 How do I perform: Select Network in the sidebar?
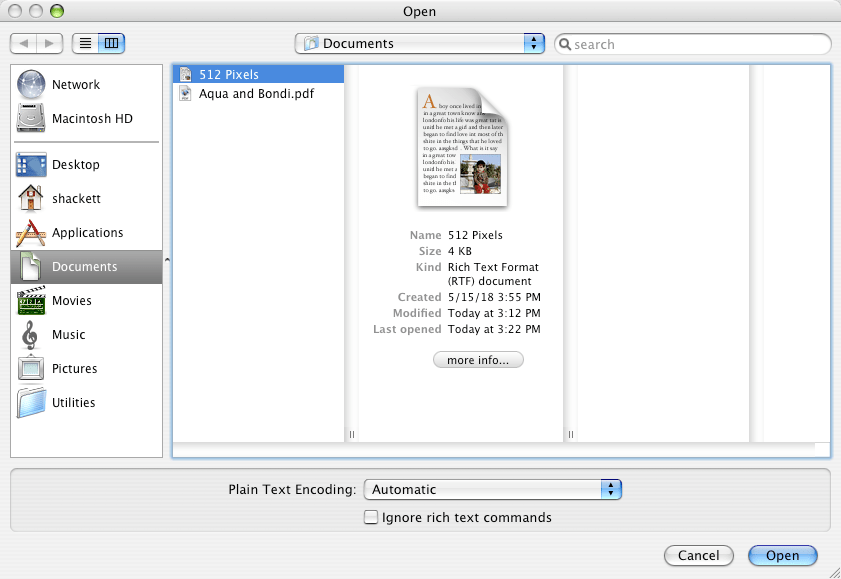(x=76, y=85)
